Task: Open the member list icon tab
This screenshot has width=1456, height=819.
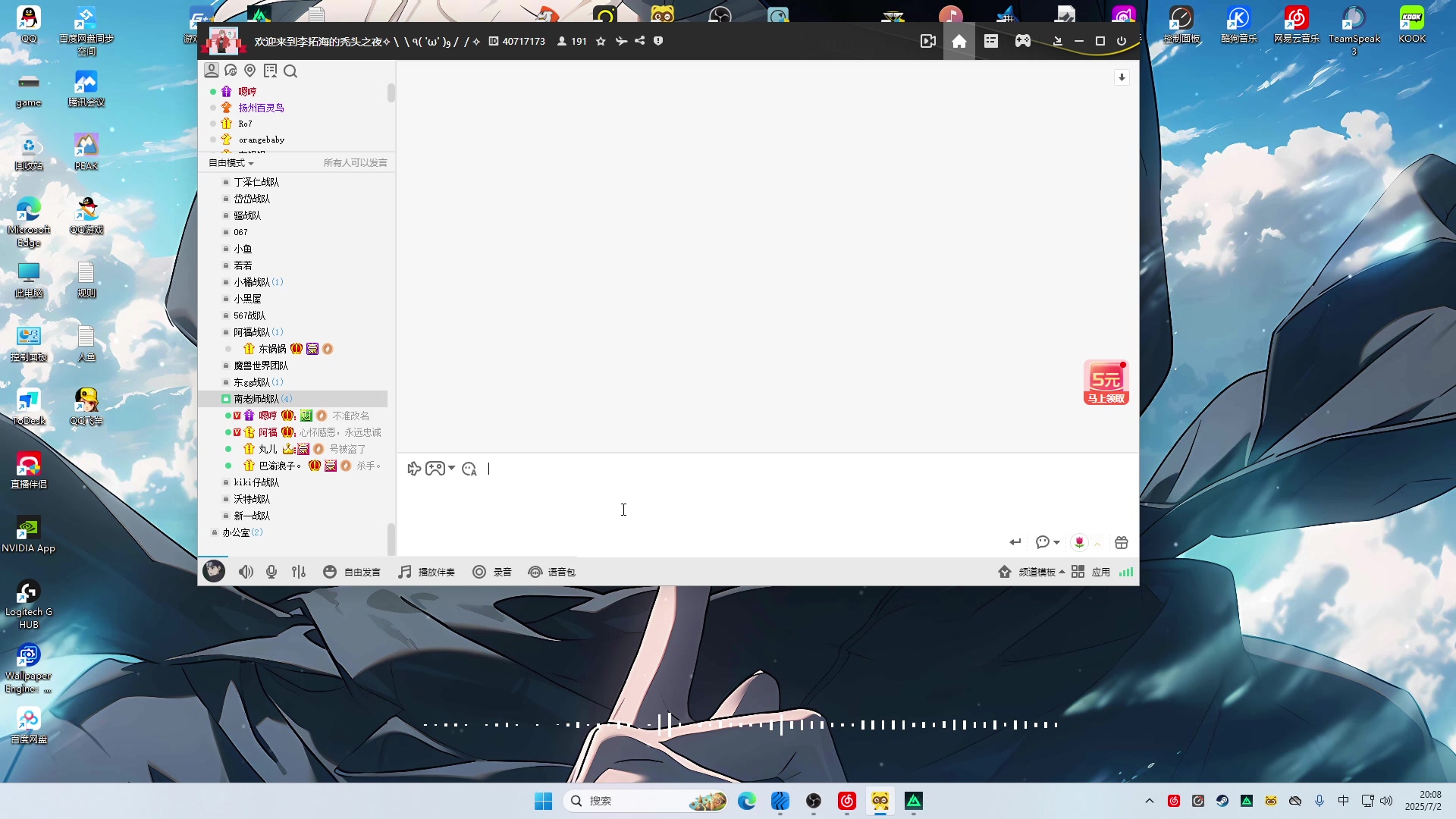Action: coord(212,71)
